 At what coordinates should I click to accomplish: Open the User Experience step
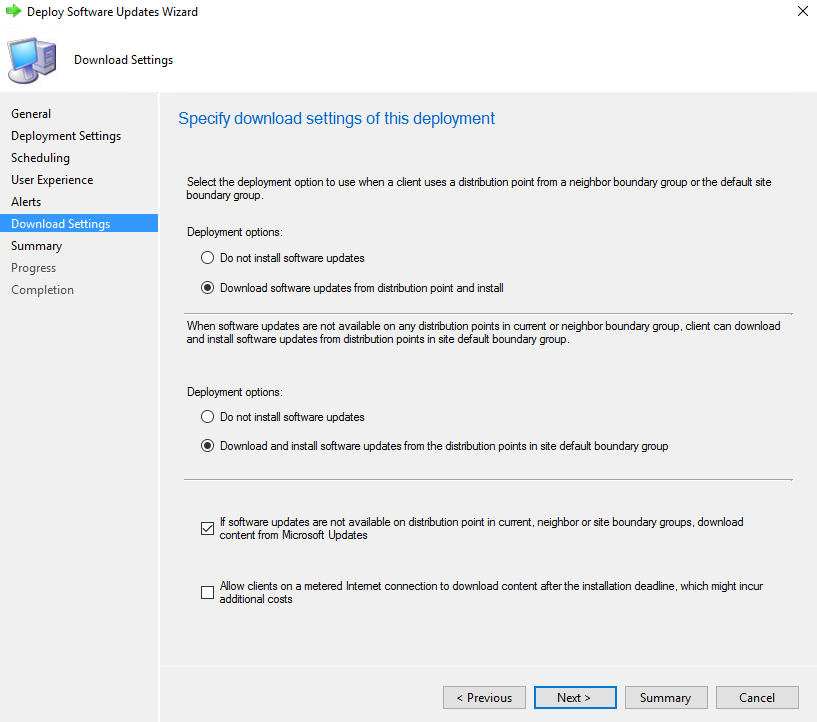(52, 180)
